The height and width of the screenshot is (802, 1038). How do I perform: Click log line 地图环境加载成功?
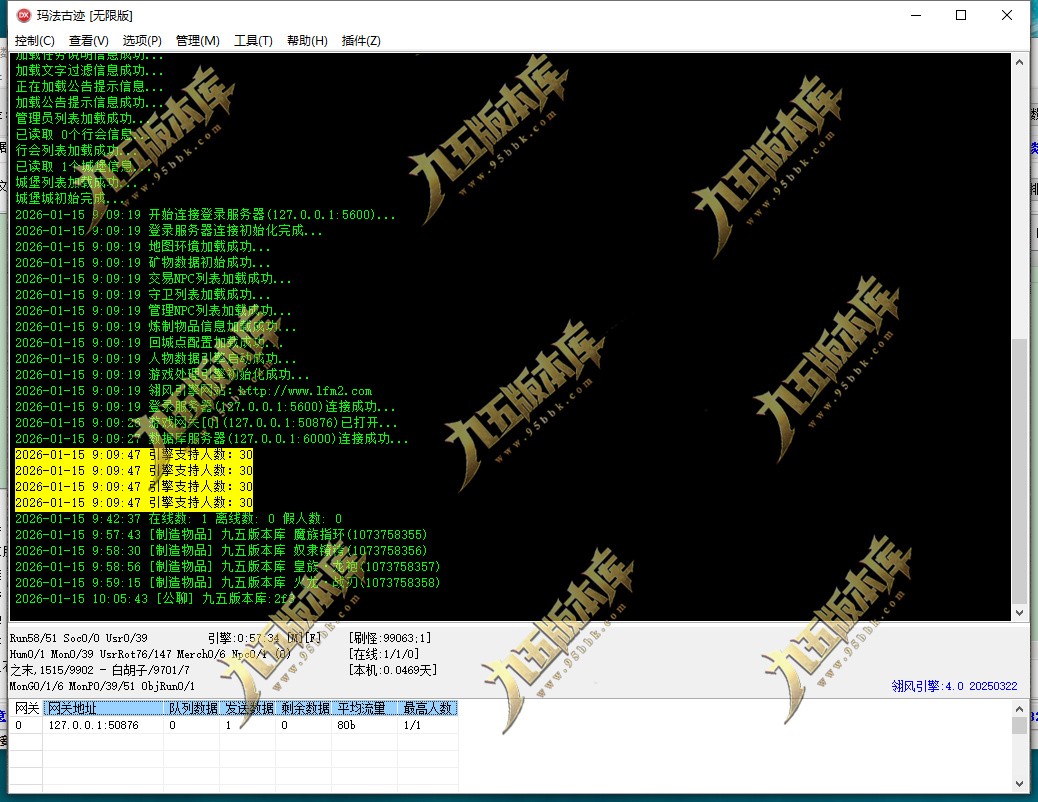click(x=142, y=246)
